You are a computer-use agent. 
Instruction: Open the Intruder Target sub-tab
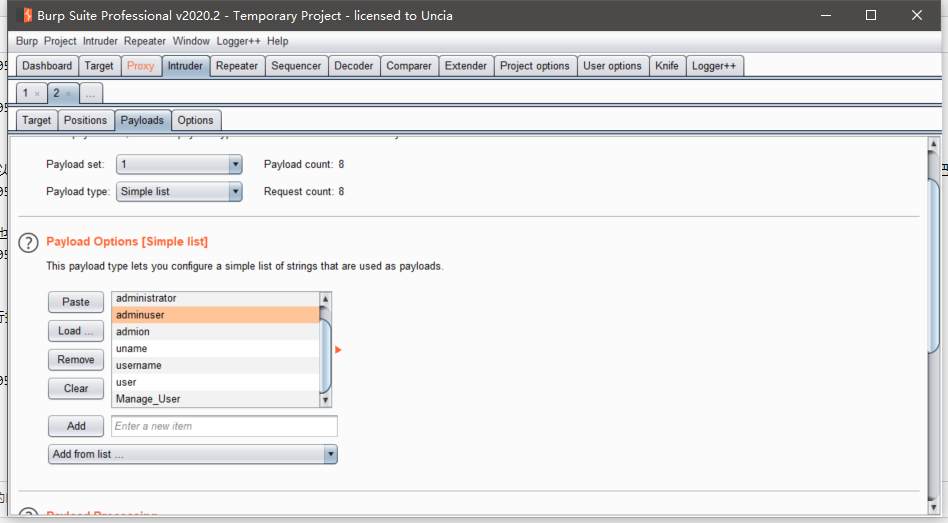point(36,120)
